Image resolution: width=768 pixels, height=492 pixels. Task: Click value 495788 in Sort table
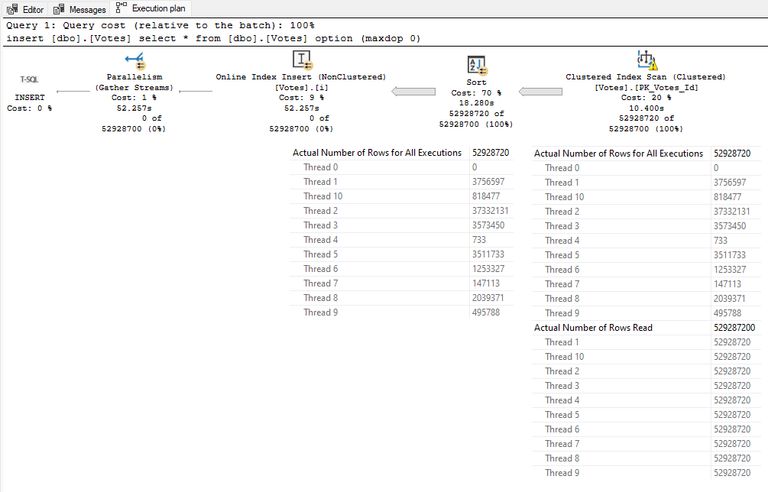tap(486, 312)
